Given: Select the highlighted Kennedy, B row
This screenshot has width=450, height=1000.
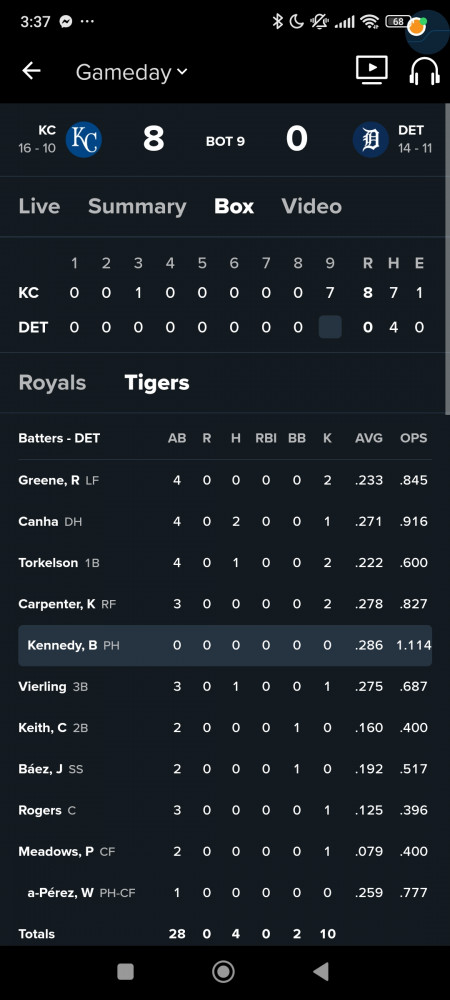Looking at the screenshot, I should coord(225,645).
